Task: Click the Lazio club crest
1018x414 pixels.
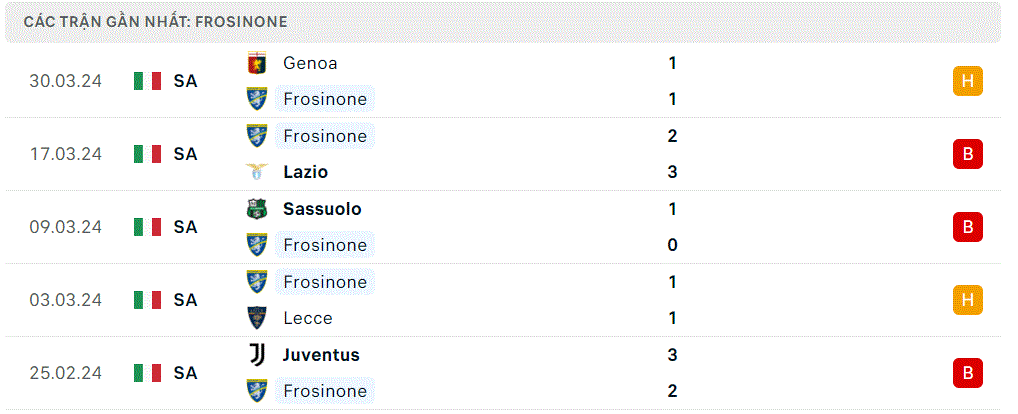Action: (257, 172)
